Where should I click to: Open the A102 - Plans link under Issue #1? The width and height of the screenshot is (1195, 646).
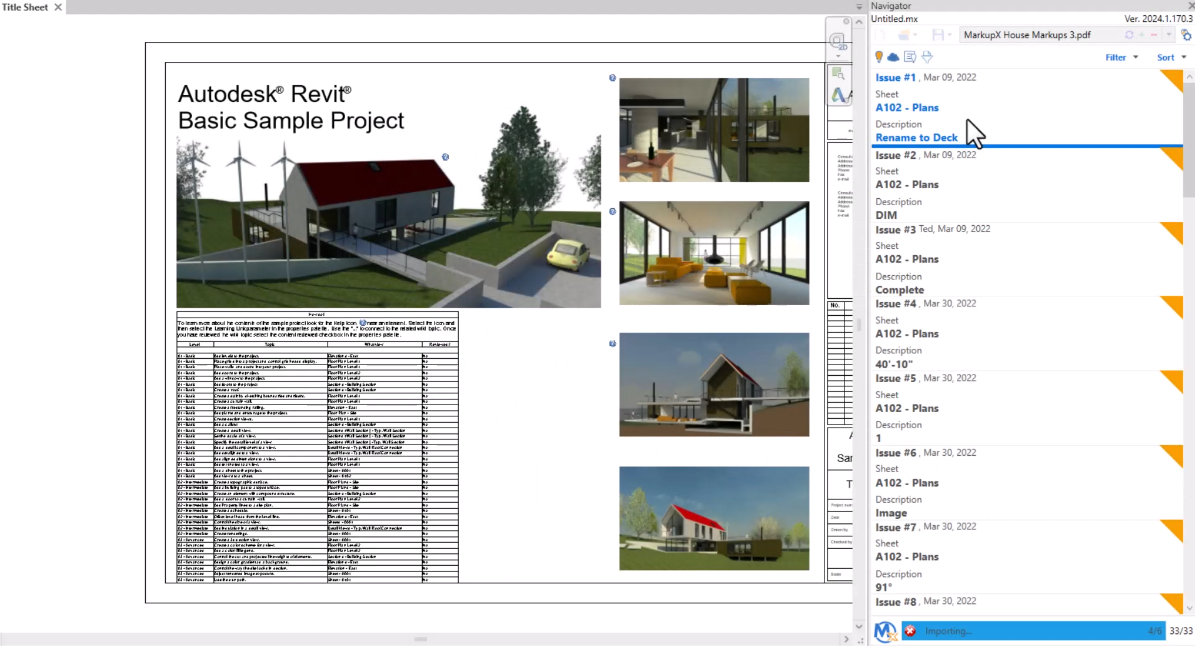(907, 107)
